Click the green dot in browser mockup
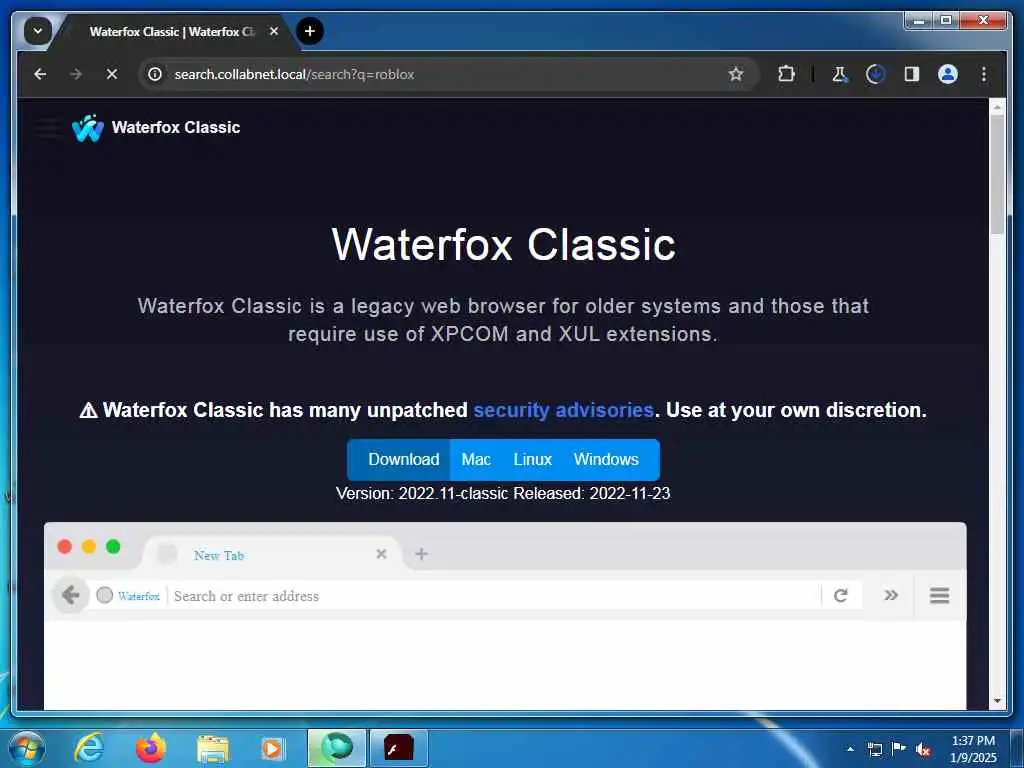This screenshot has height=768, width=1024. (x=113, y=547)
